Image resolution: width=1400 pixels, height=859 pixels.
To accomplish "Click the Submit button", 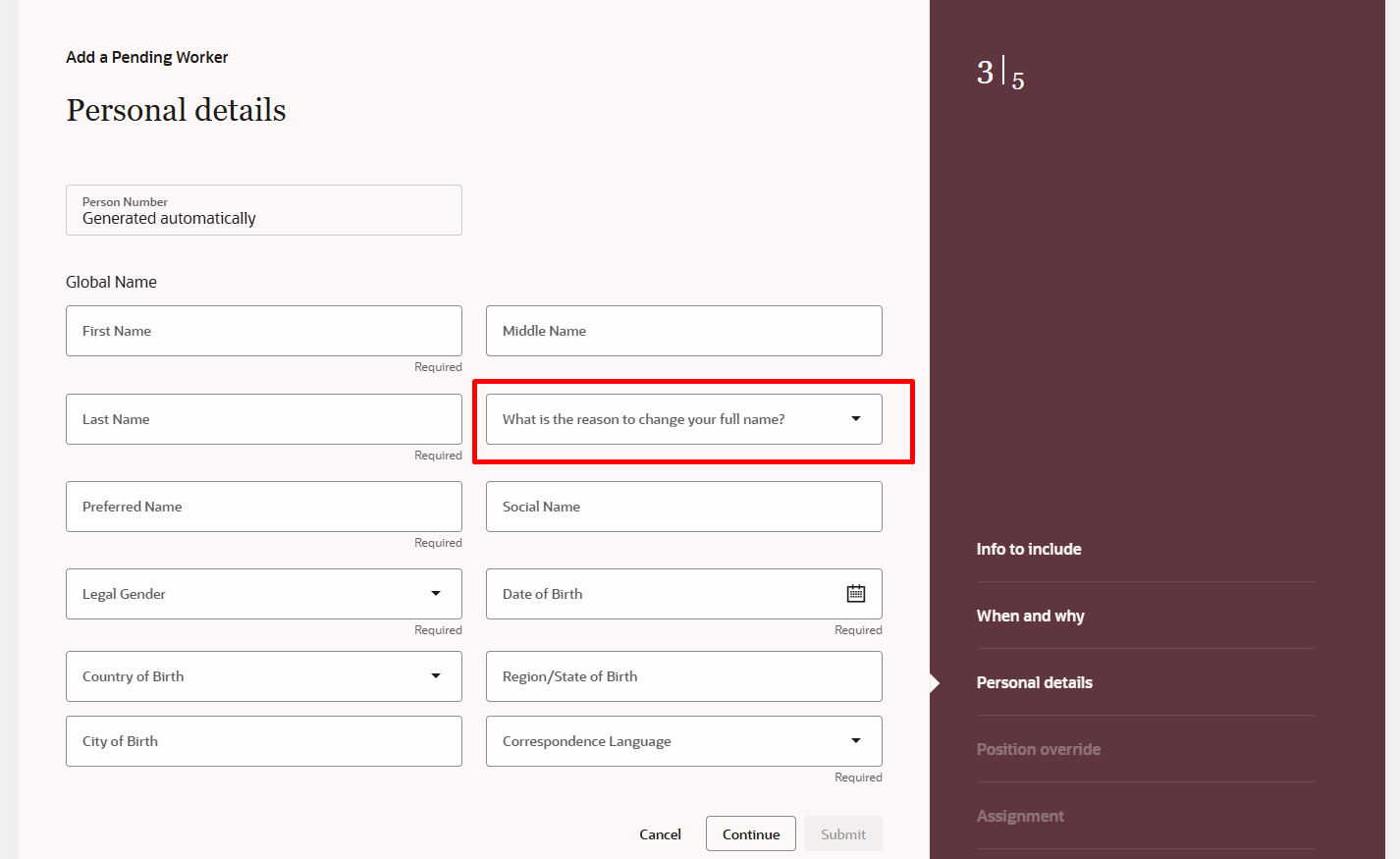I will click(843, 834).
